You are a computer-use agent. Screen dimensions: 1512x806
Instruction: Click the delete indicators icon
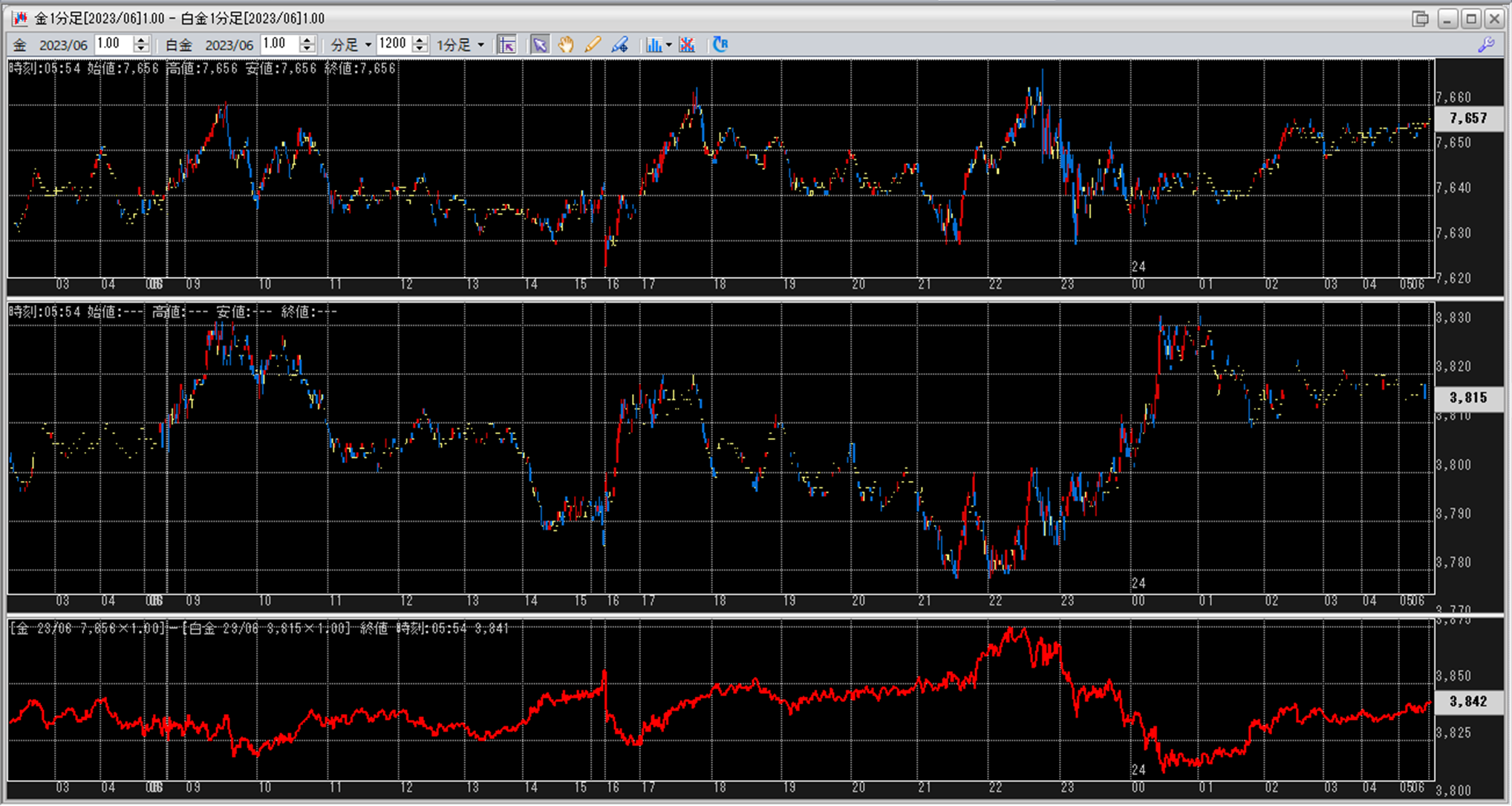[687, 45]
